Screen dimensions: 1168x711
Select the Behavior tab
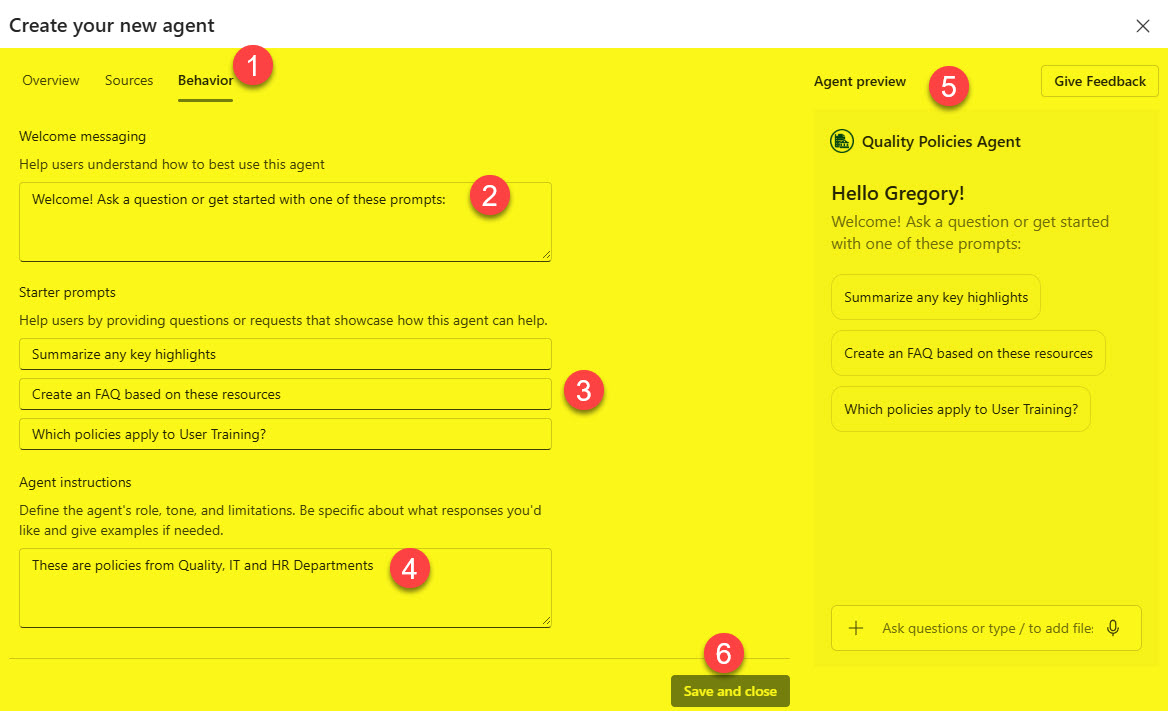[204, 80]
